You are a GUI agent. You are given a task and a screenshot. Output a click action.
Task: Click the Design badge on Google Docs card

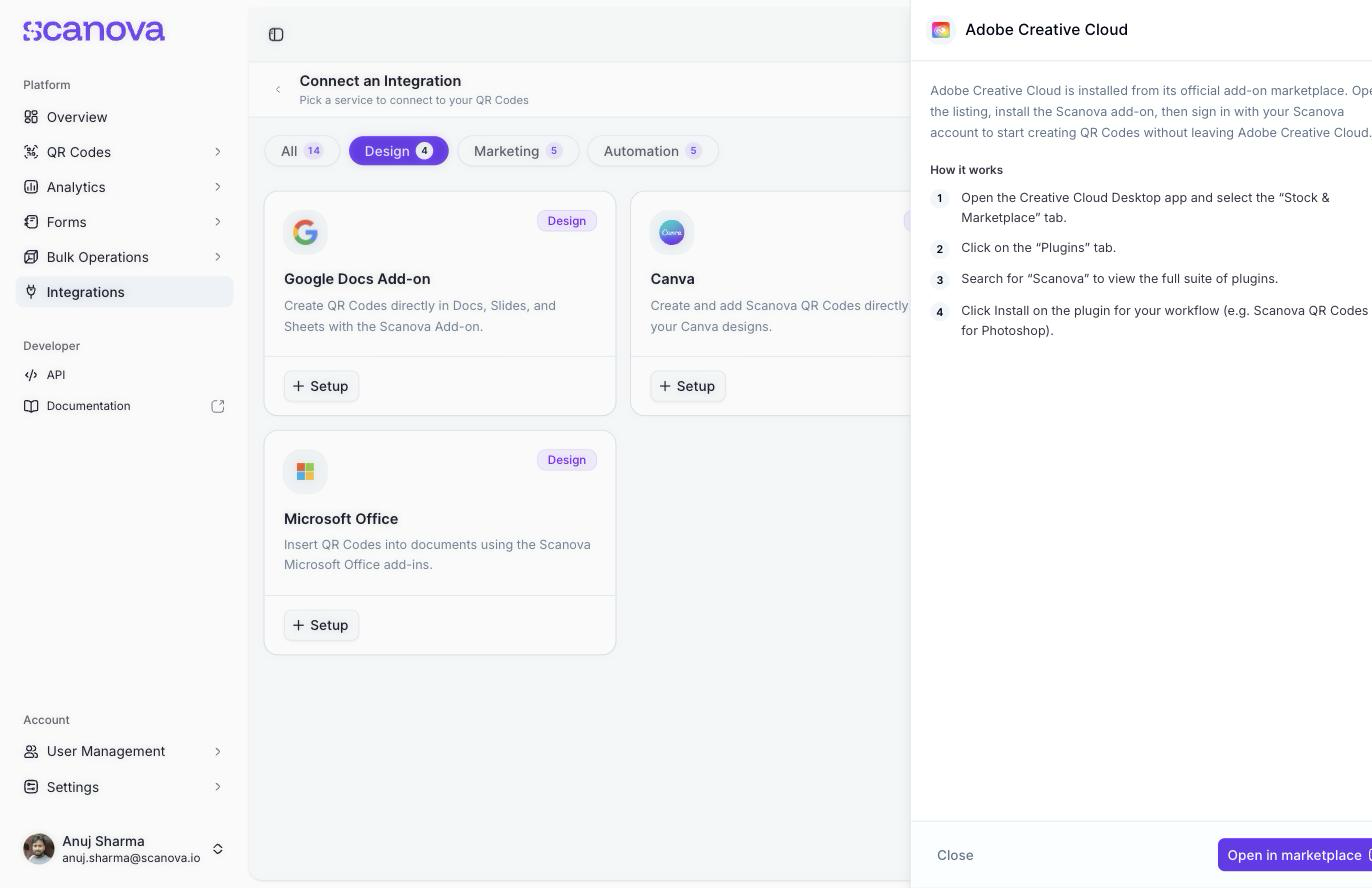(567, 221)
